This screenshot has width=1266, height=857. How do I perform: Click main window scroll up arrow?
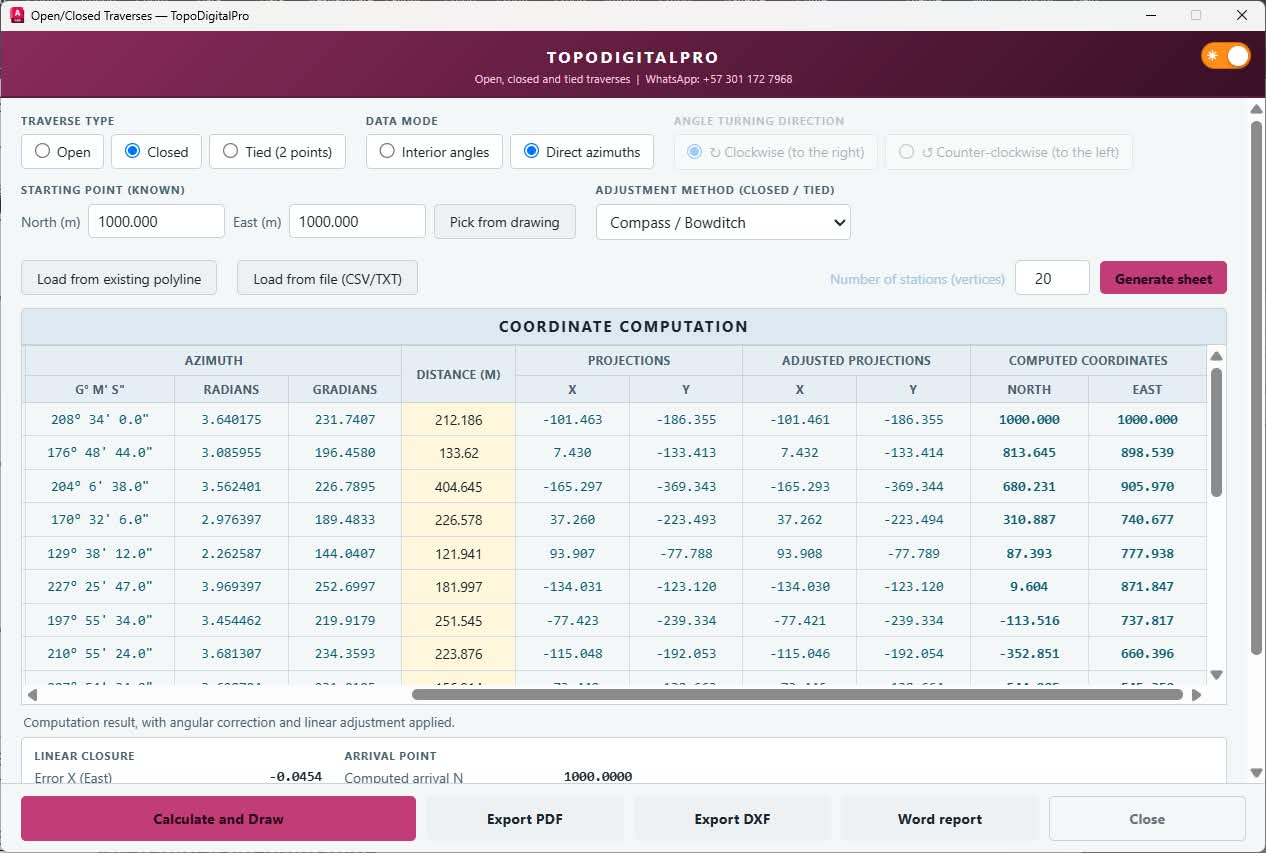[x=1256, y=109]
